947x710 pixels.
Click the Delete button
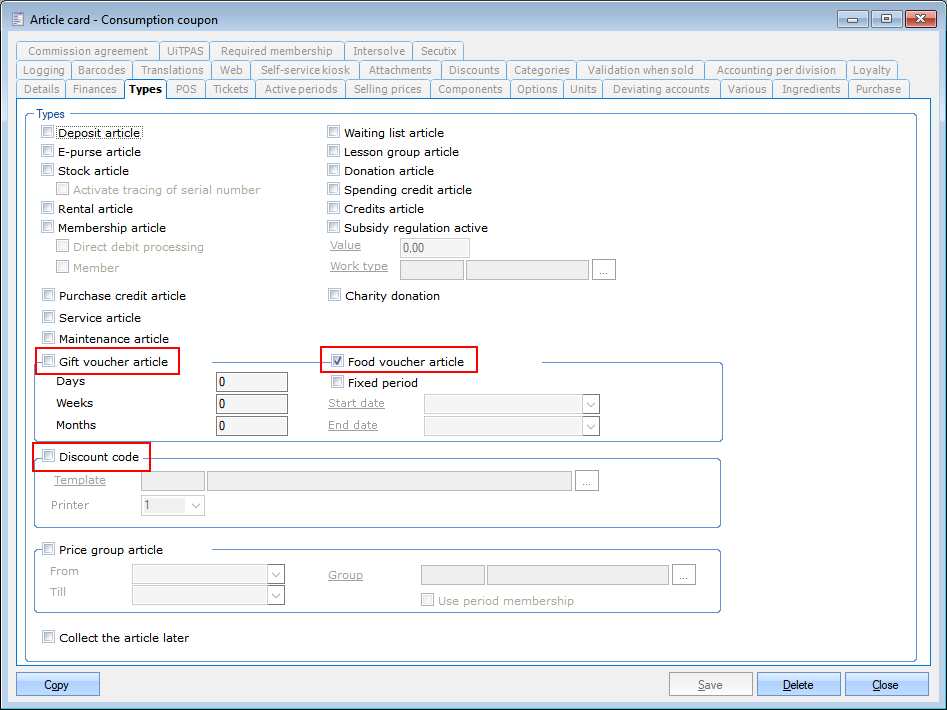point(797,685)
